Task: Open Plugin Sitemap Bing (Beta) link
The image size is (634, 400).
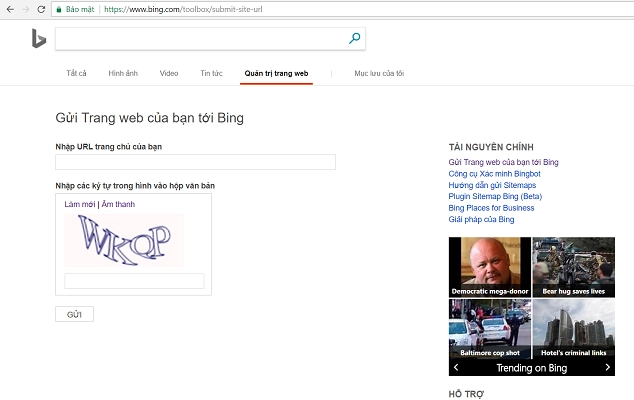Action: [x=495, y=197]
